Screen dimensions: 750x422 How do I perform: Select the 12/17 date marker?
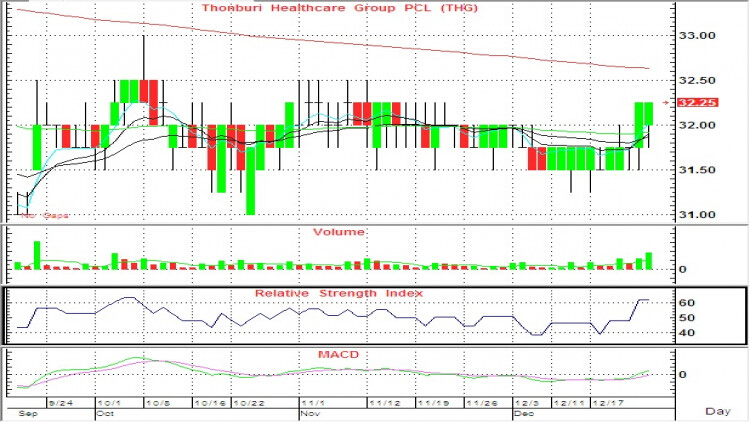pos(608,403)
